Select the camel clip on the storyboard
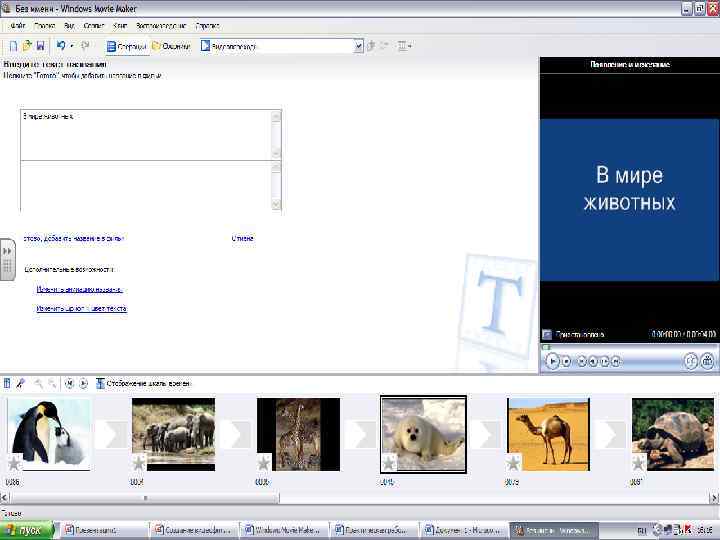This screenshot has width=720, height=540. pyautogui.click(x=548, y=434)
